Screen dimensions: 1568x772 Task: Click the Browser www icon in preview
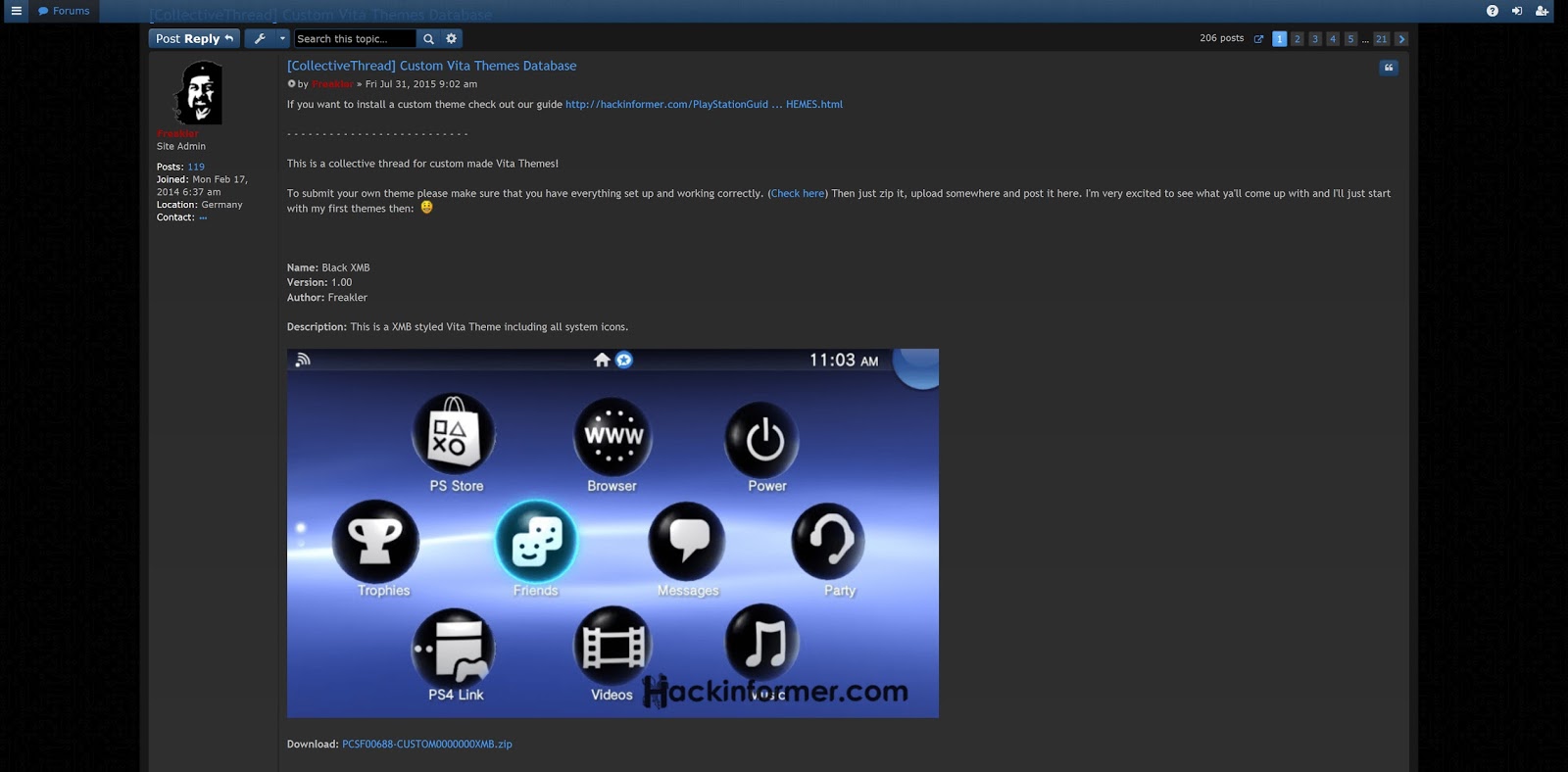[x=612, y=436]
